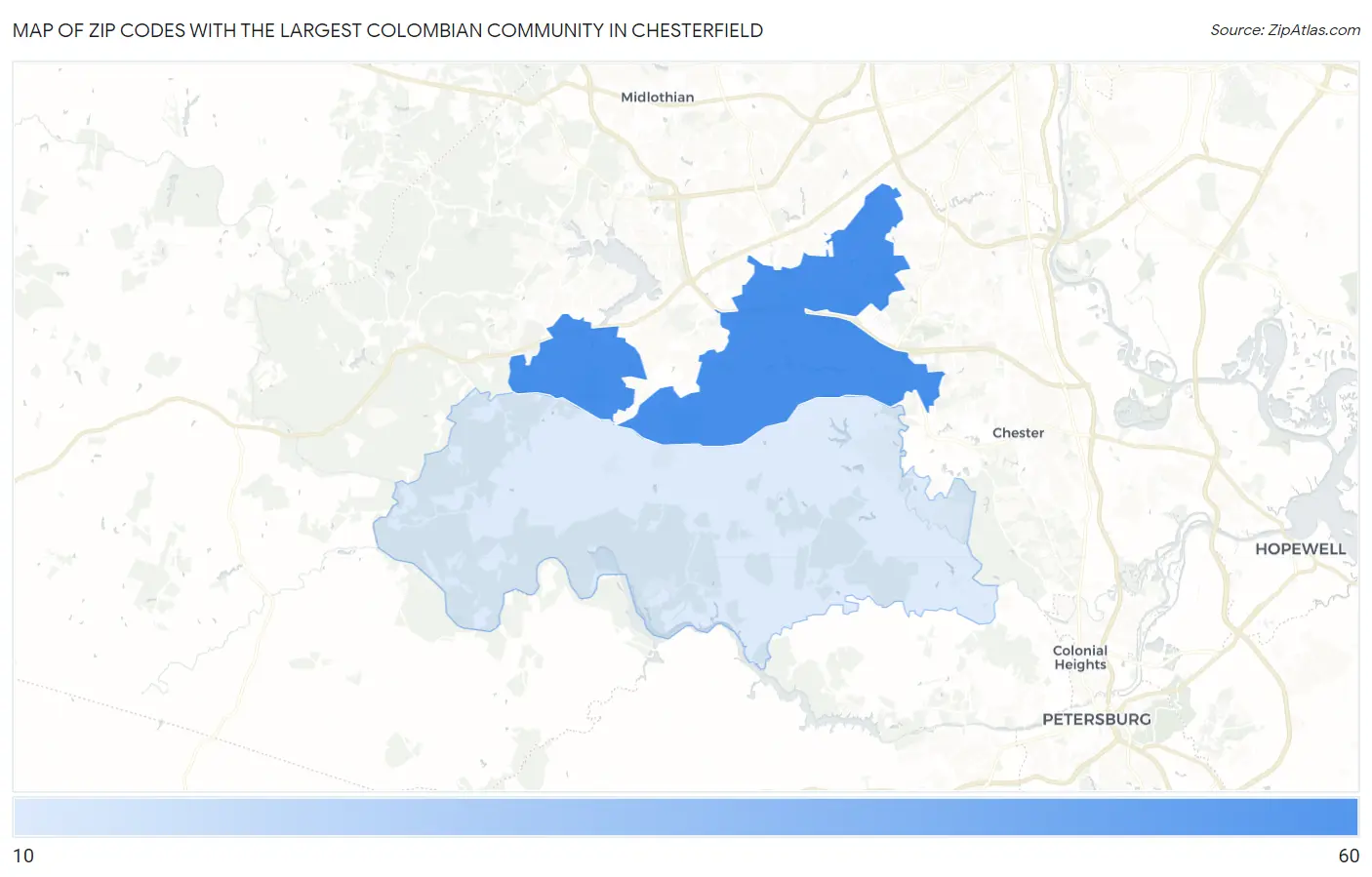Click the map title heading

(387, 30)
